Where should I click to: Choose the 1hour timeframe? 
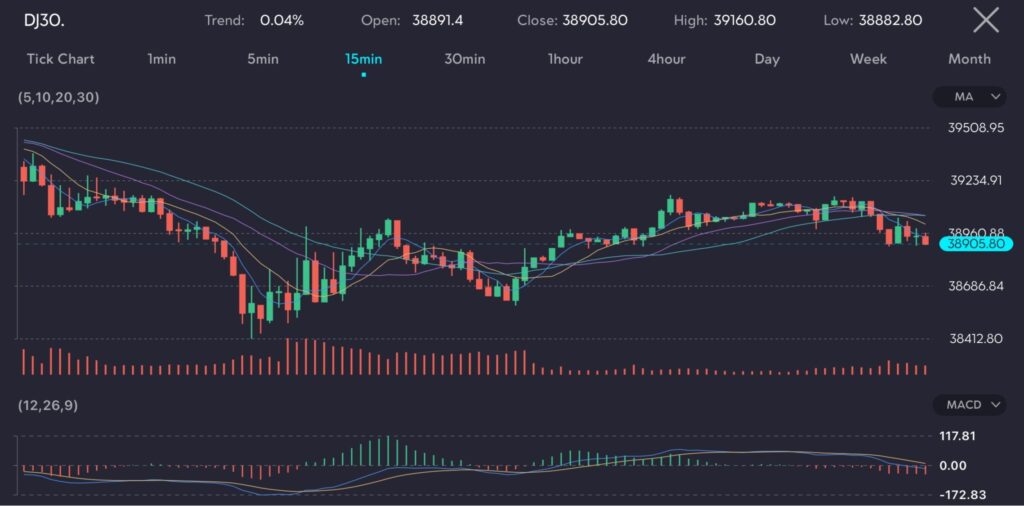(565, 59)
